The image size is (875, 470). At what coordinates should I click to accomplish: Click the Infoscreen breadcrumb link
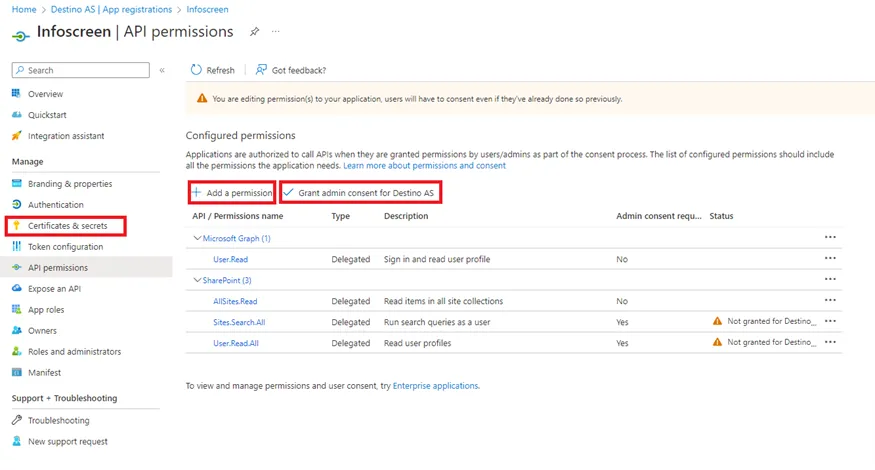click(x=207, y=9)
